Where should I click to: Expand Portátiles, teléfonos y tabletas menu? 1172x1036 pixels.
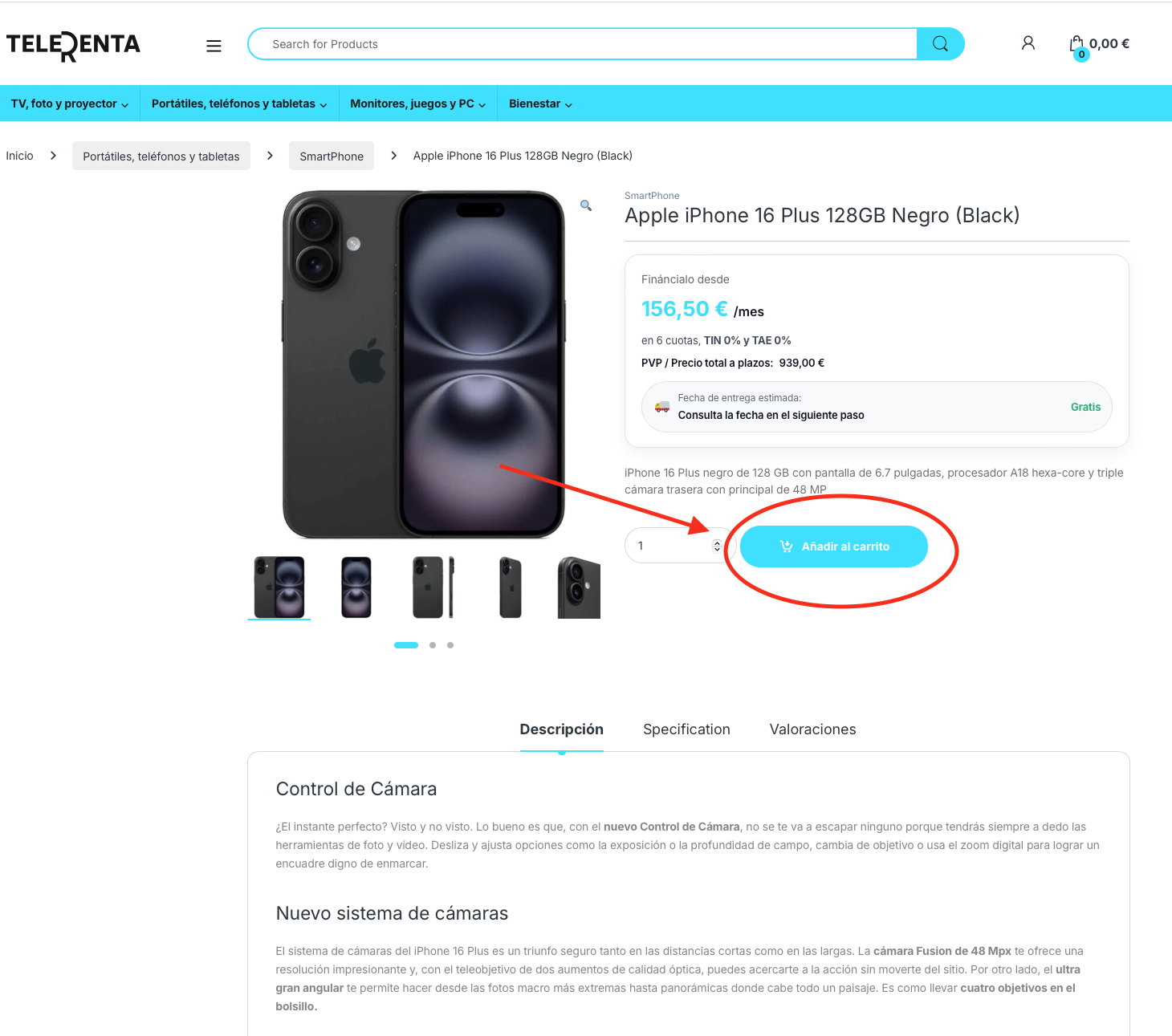(239, 104)
